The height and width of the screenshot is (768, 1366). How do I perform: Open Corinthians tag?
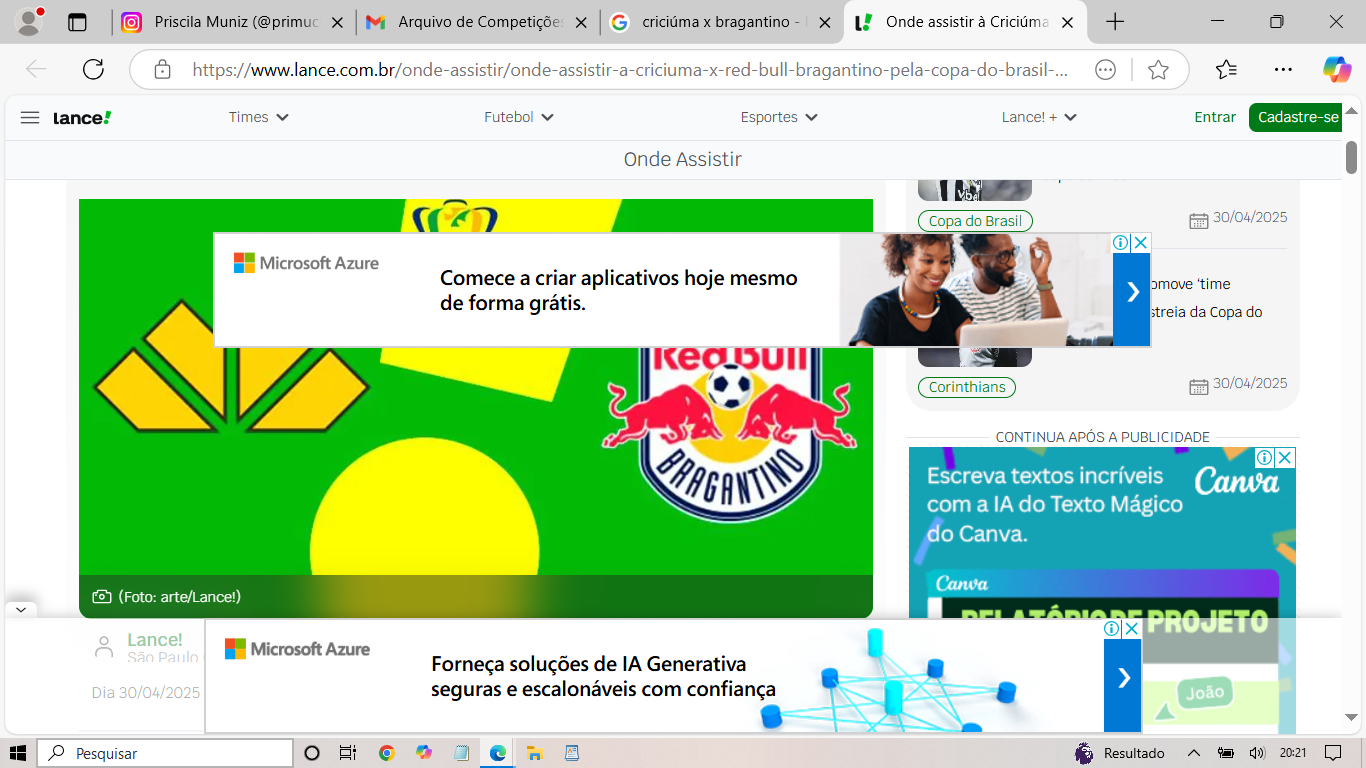(x=967, y=387)
